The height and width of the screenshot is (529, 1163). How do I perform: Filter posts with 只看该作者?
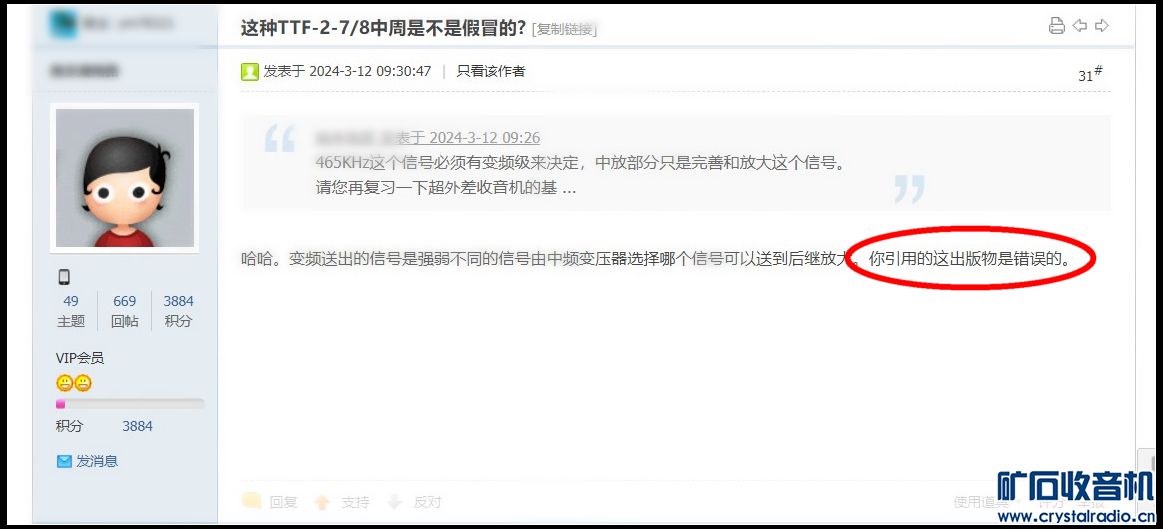491,71
